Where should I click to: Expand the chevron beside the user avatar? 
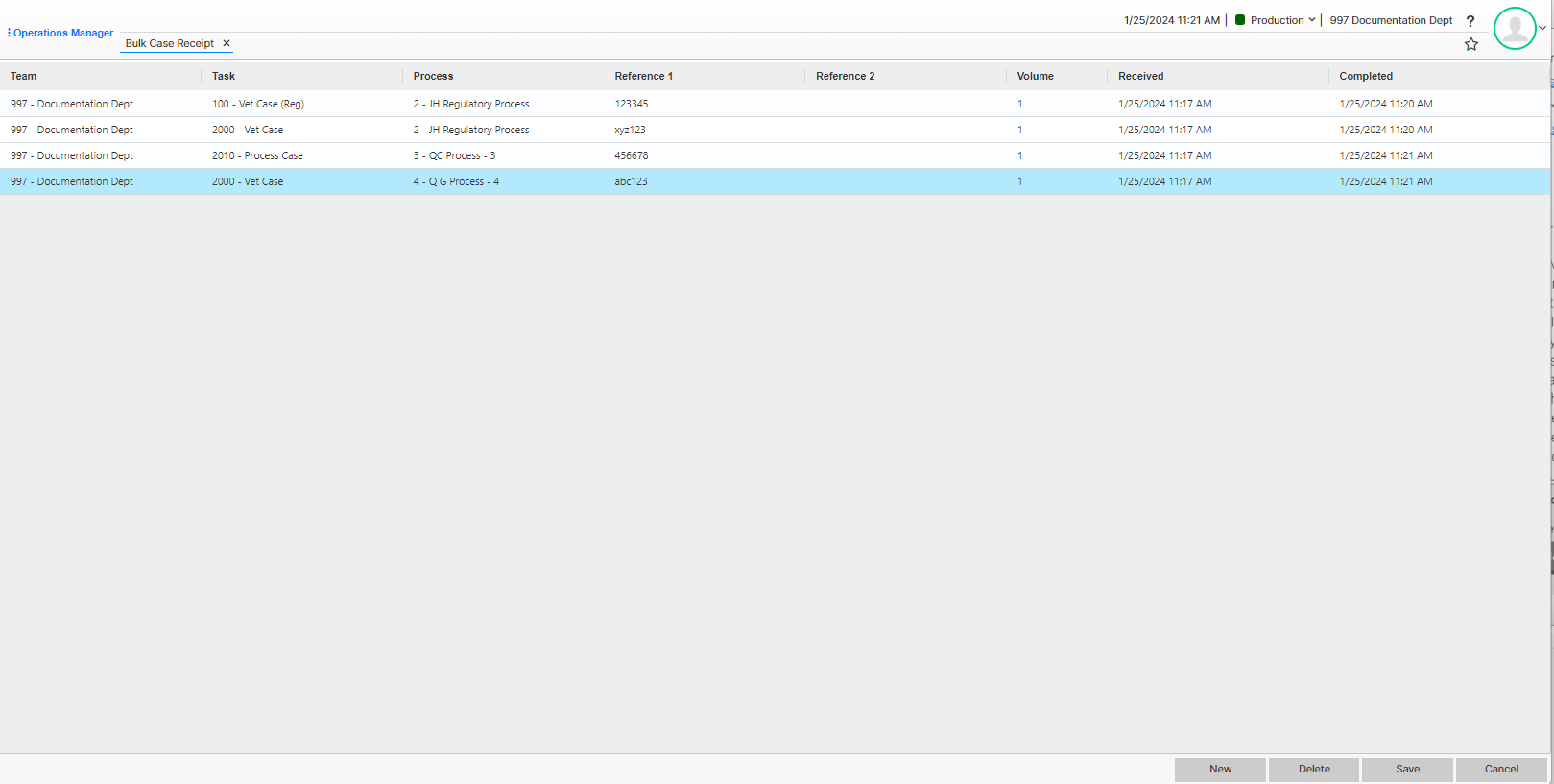[x=1542, y=28]
